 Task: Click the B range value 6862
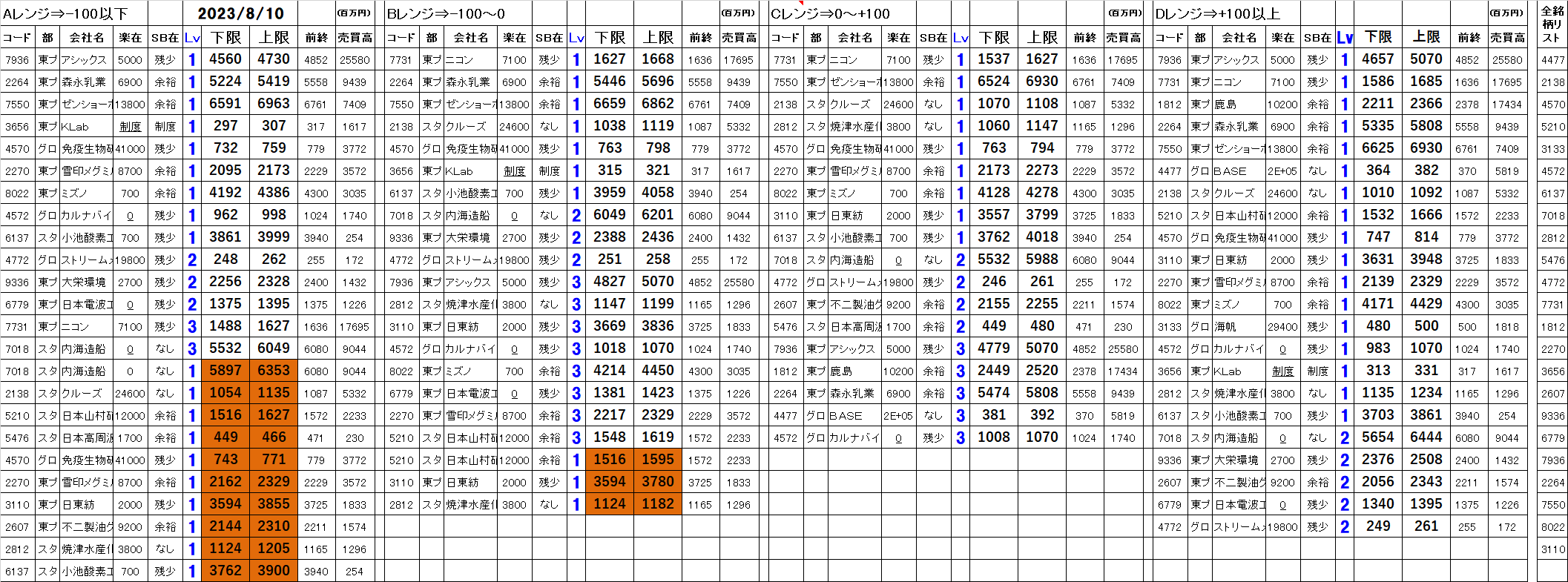(x=658, y=104)
